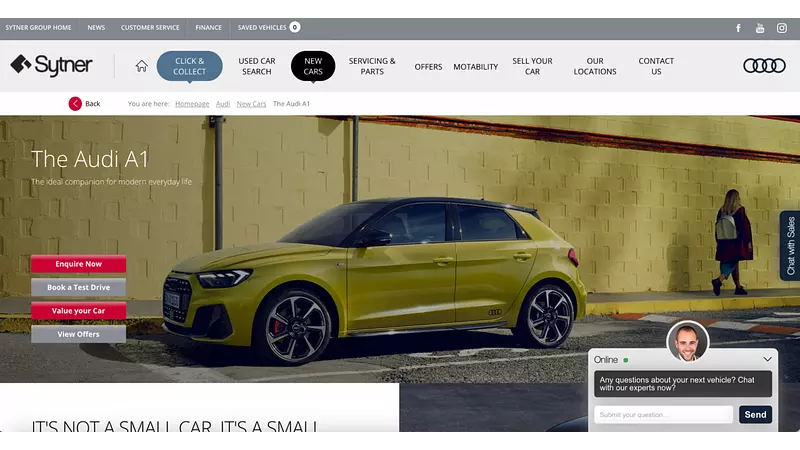Open the YouTube social icon
The width and height of the screenshot is (800, 450).
point(760,28)
